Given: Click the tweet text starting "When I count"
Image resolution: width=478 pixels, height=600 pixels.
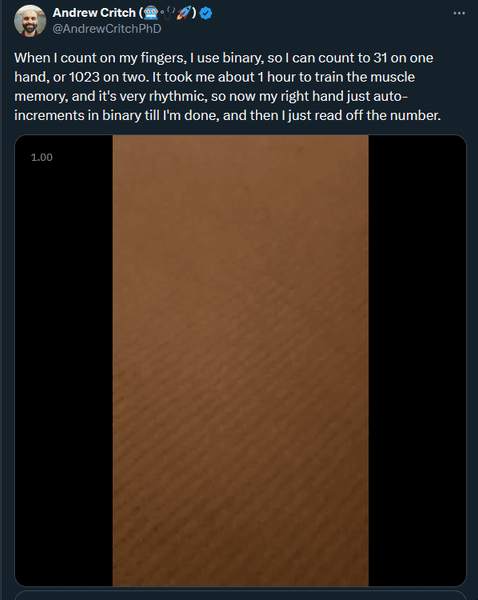Looking at the screenshot, I should pos(228,86).
